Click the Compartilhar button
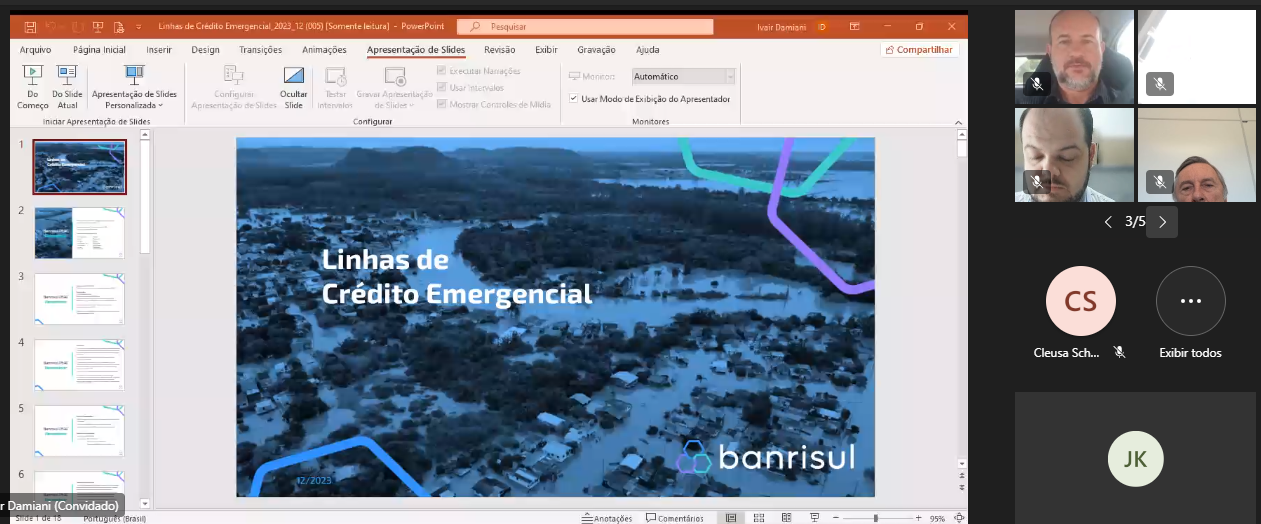Screen dimensions: 1261x524 919,50
